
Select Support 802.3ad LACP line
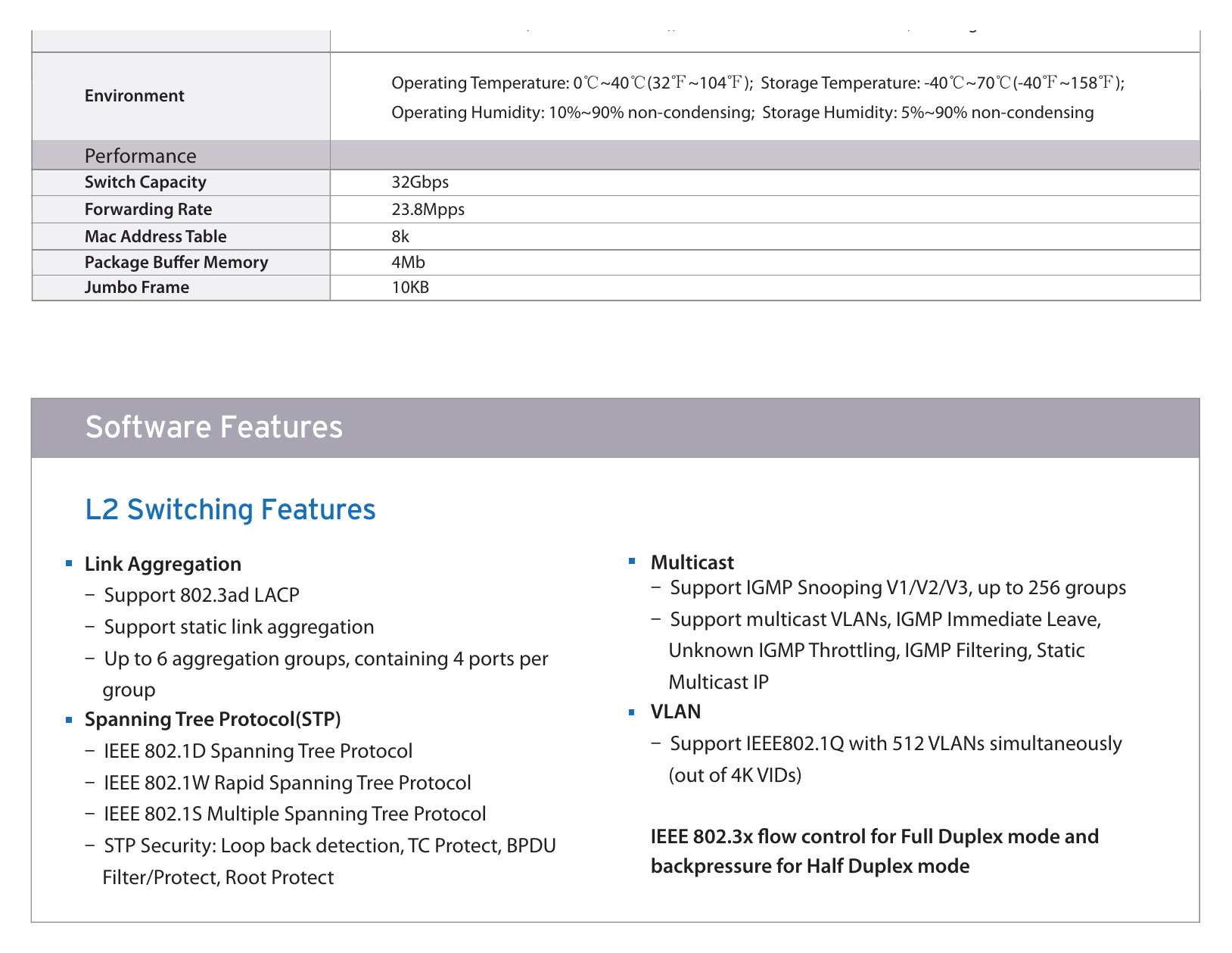point(201,595)
